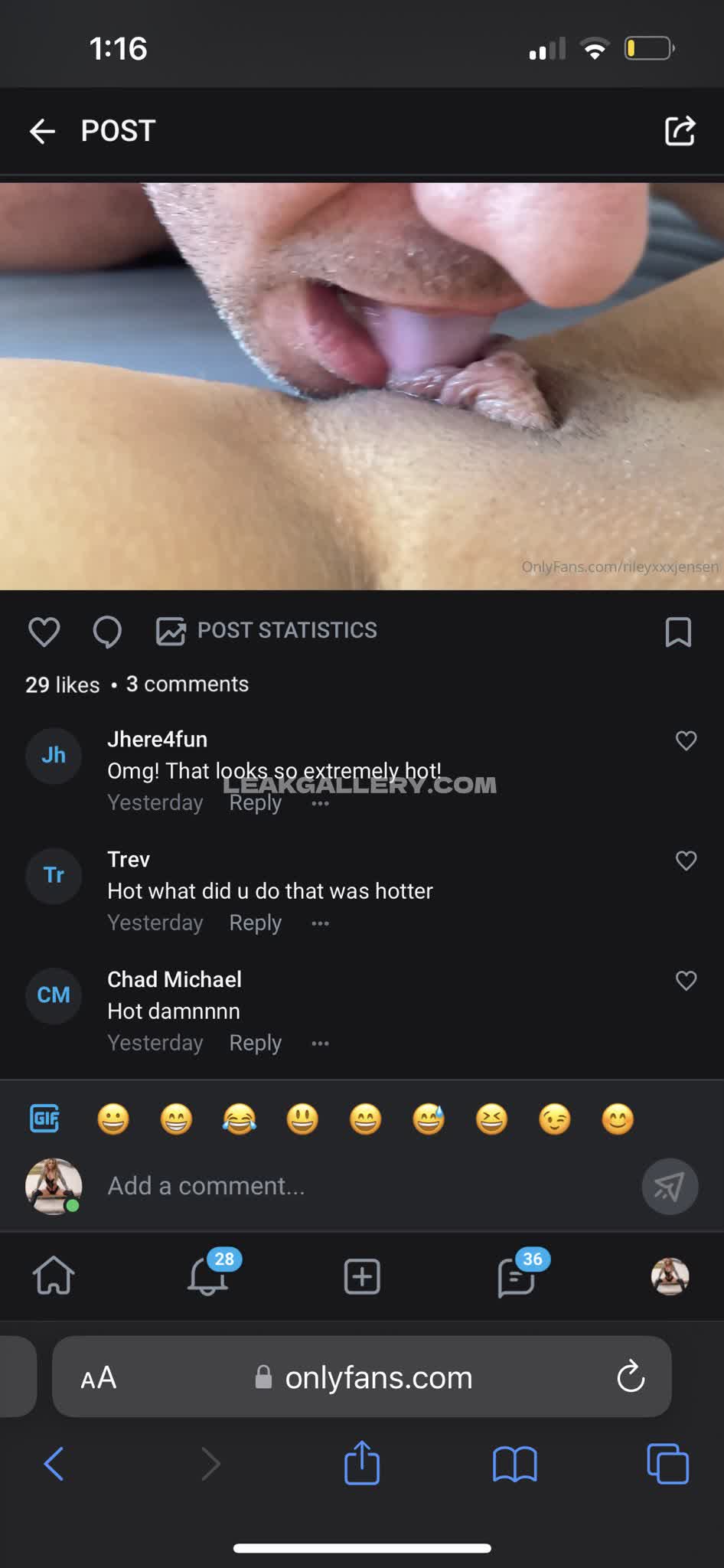
Task: Open messages with the 36 badge
Action: [516, 1276]
